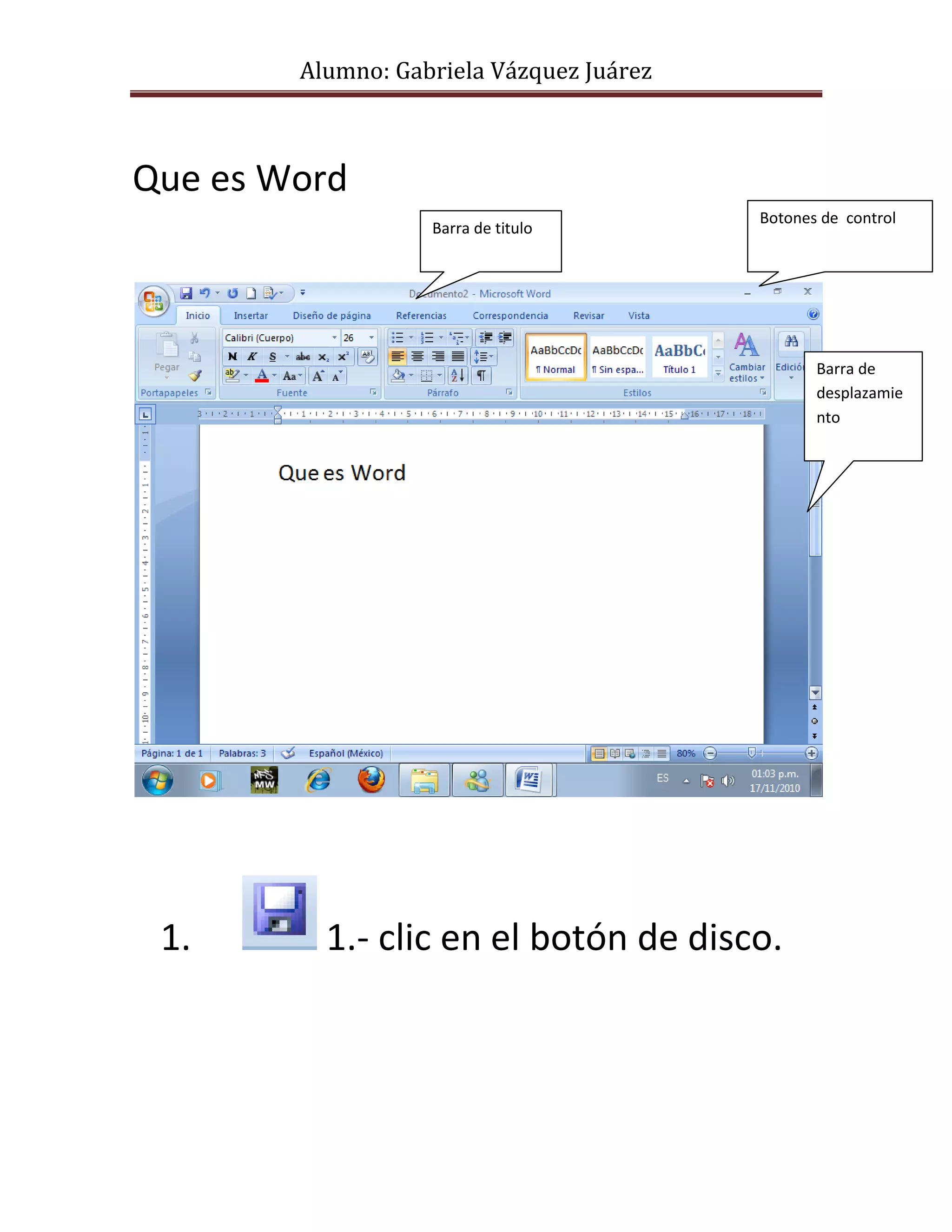This screenshot has width=952, height=1232.
Task: Toggle Bold formatting (N button)
Action: (232, 357)
